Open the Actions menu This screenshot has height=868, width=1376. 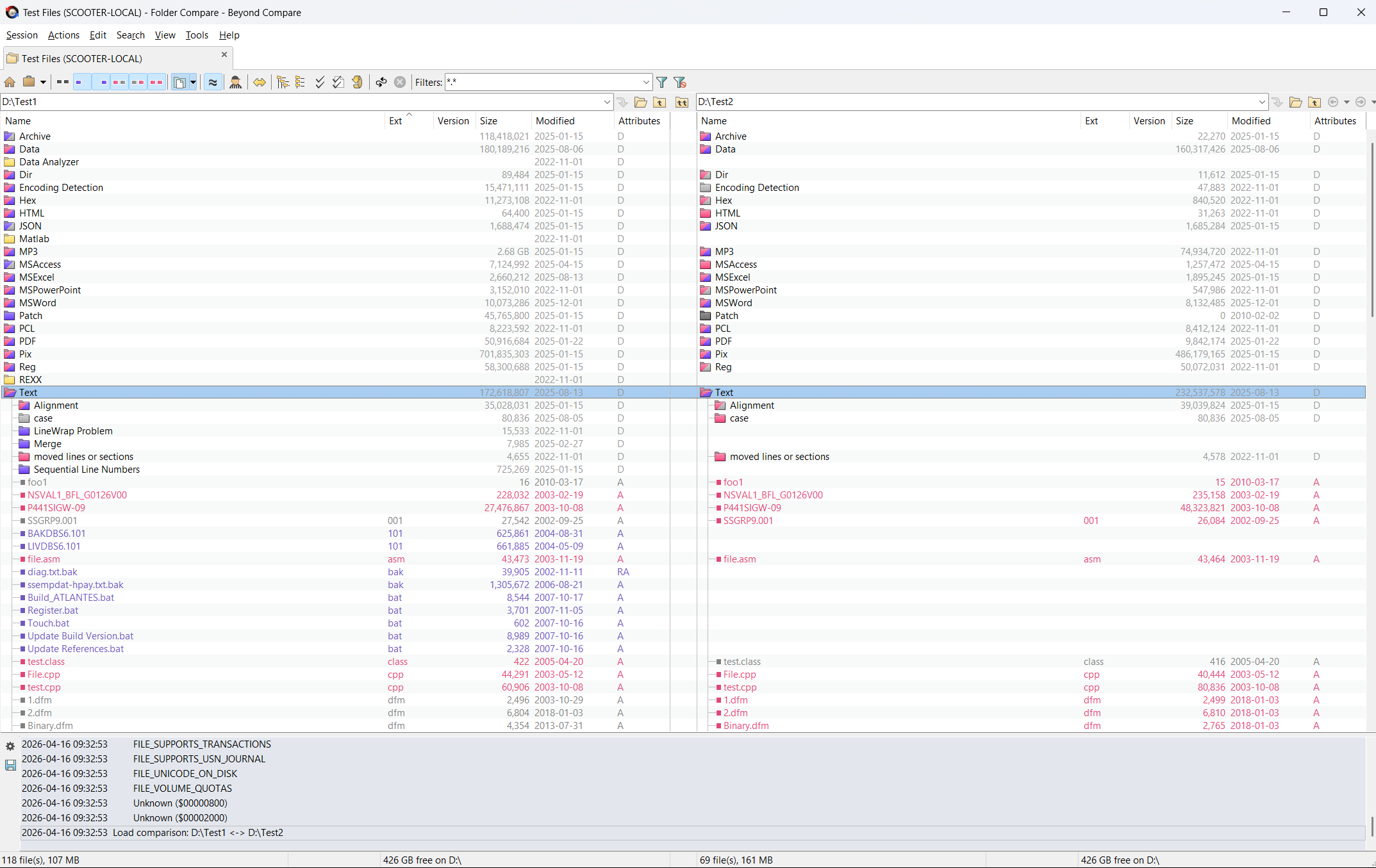pos(63,35)
